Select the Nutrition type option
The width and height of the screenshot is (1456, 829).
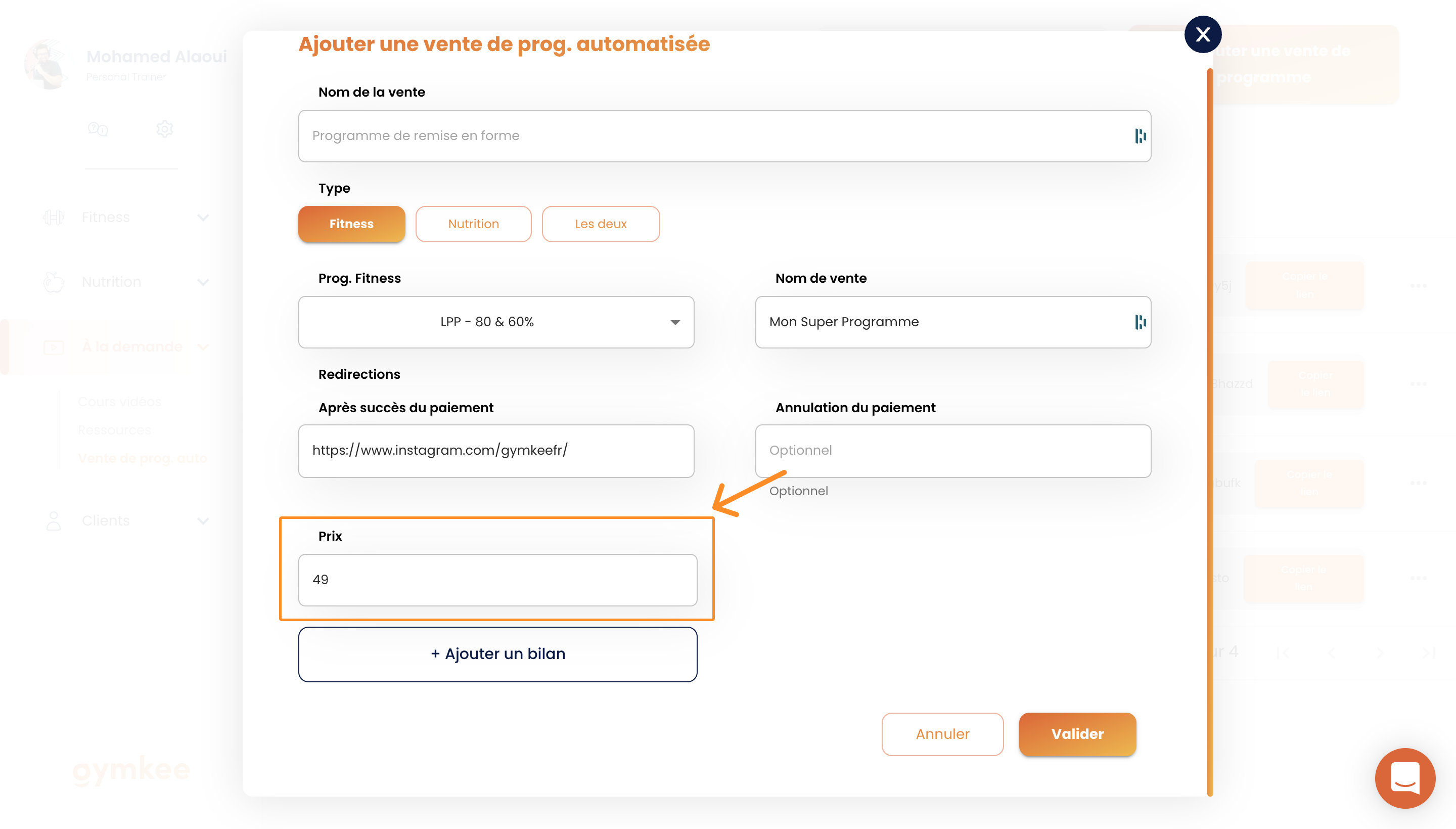[x=473, y=224]
